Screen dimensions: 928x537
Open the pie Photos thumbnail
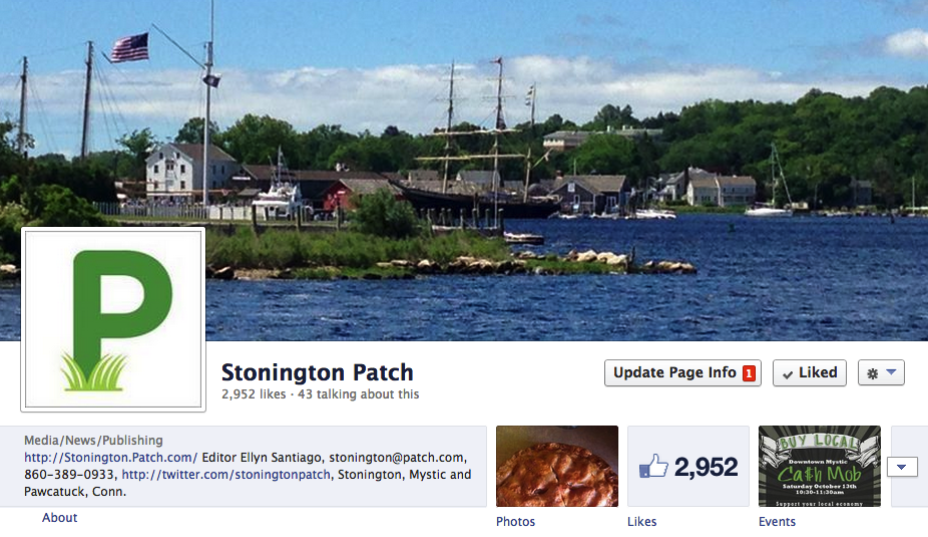coord(557,466)
